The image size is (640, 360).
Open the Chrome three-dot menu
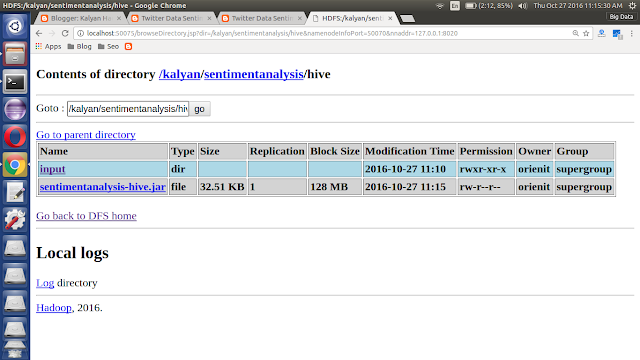coord(632,33)
